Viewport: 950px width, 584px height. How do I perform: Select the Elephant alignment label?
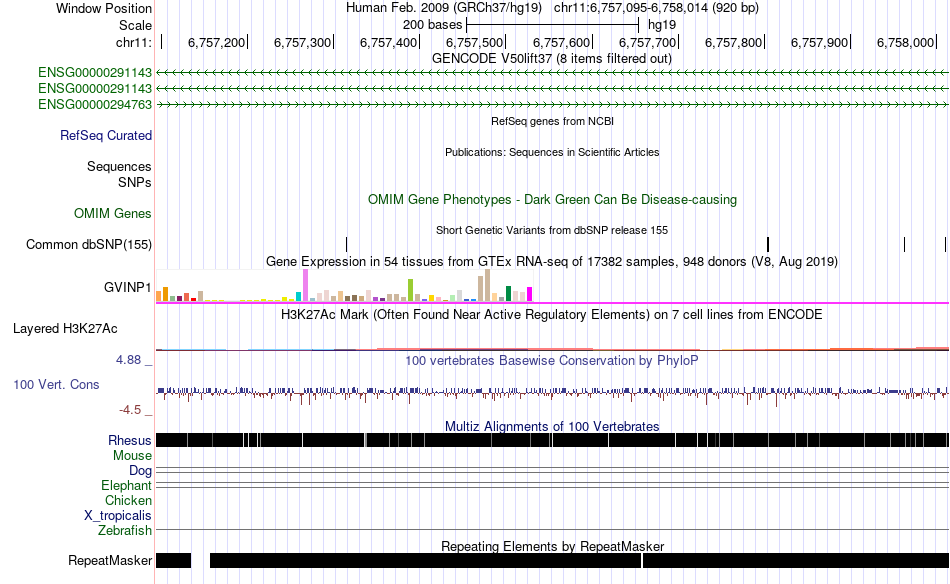point(127,486)
